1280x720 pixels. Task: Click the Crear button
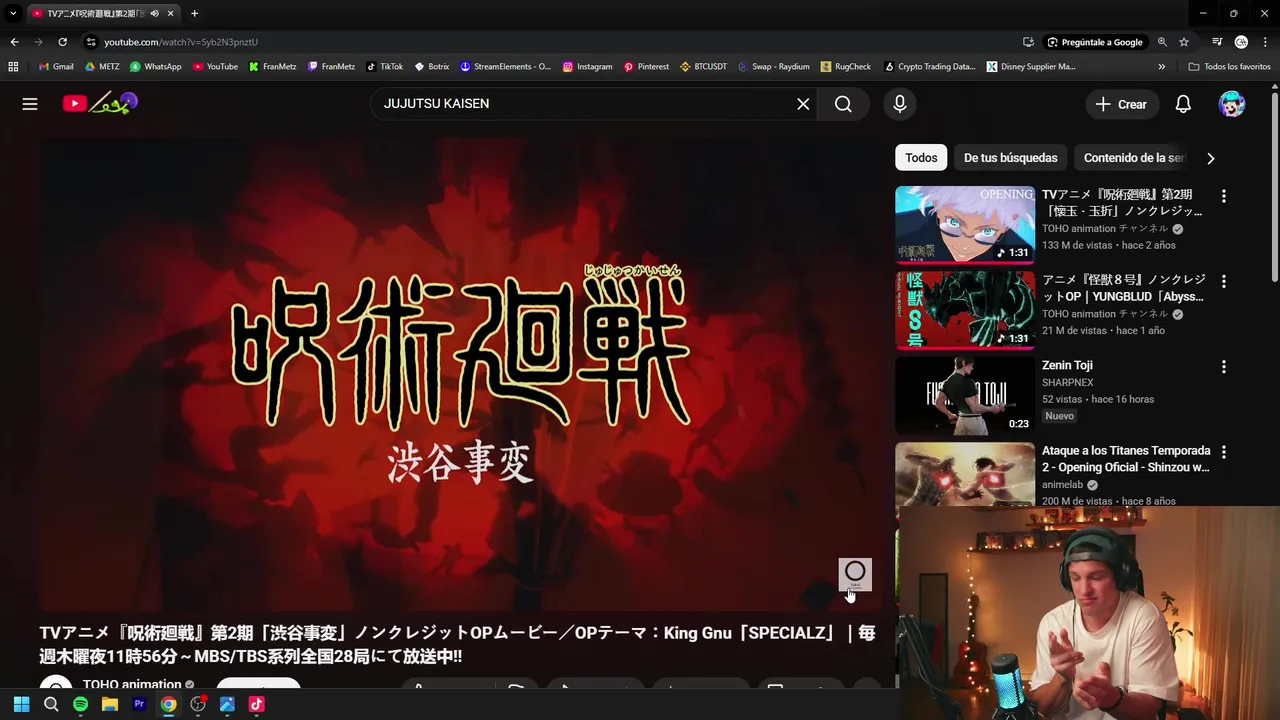click(1121, 104)
